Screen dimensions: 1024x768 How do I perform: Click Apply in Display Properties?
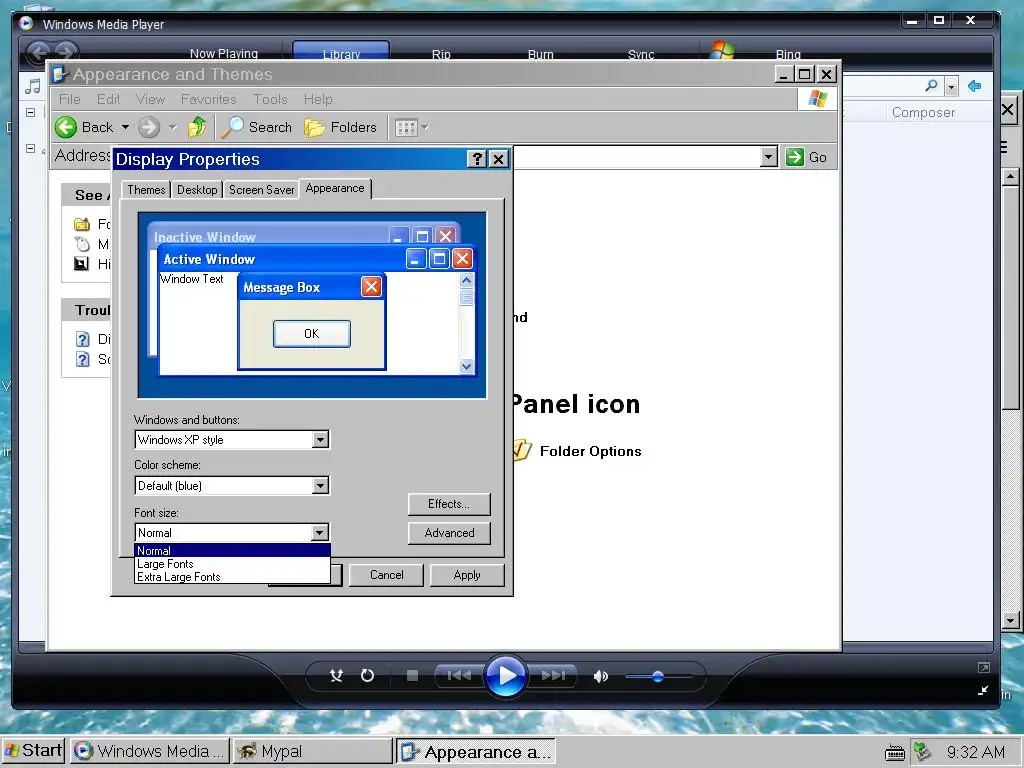coord(467,575)
